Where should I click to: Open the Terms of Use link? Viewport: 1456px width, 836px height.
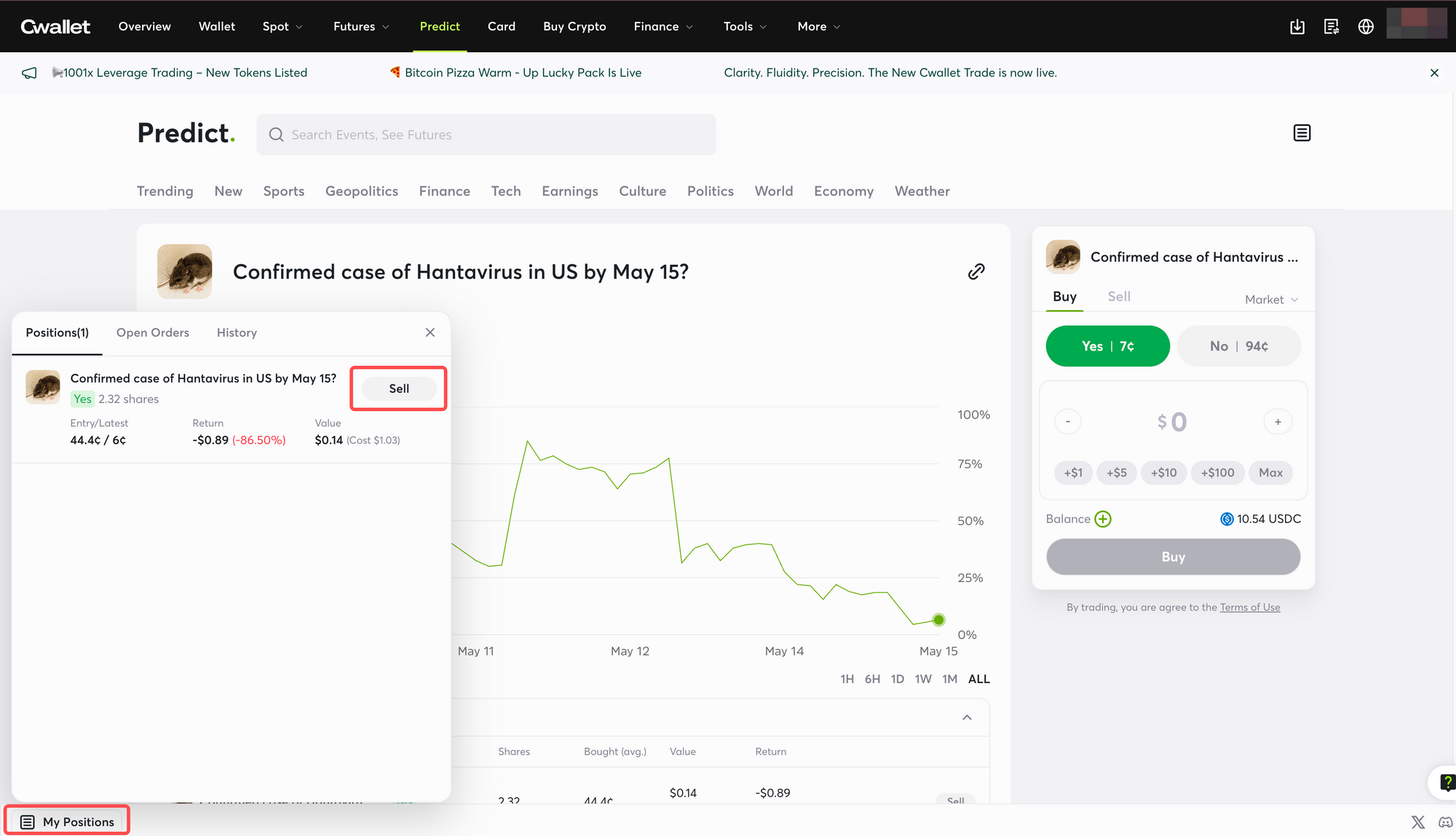[x=1250, y=608]
